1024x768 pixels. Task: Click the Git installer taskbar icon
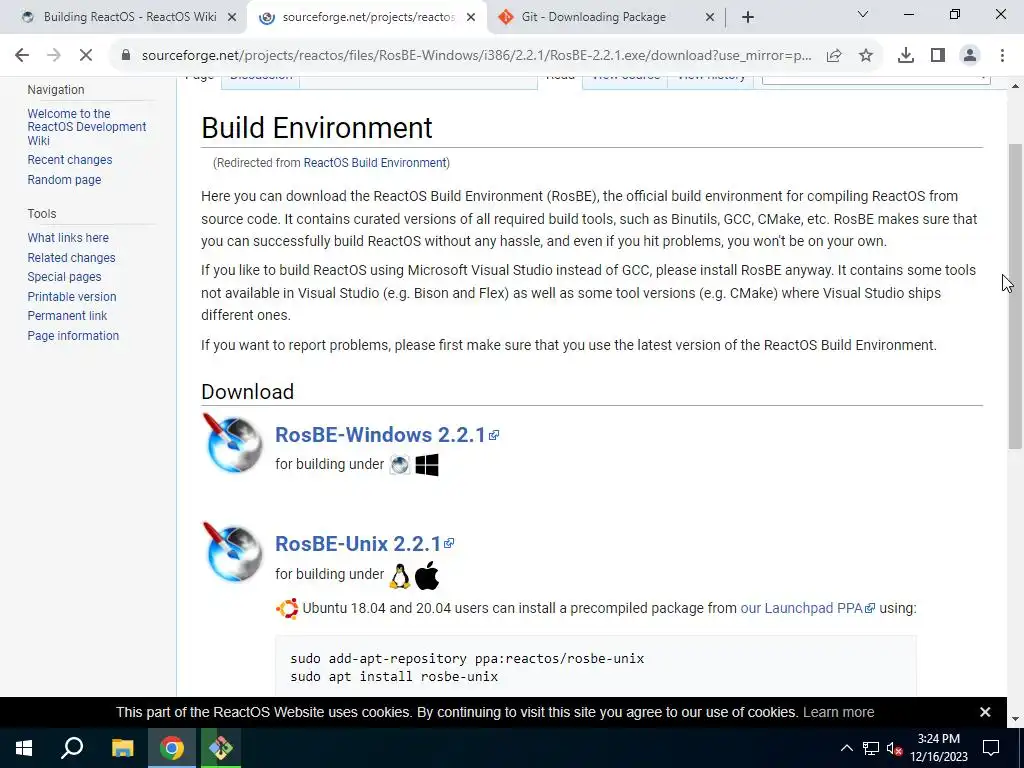[x=221, y=748]
